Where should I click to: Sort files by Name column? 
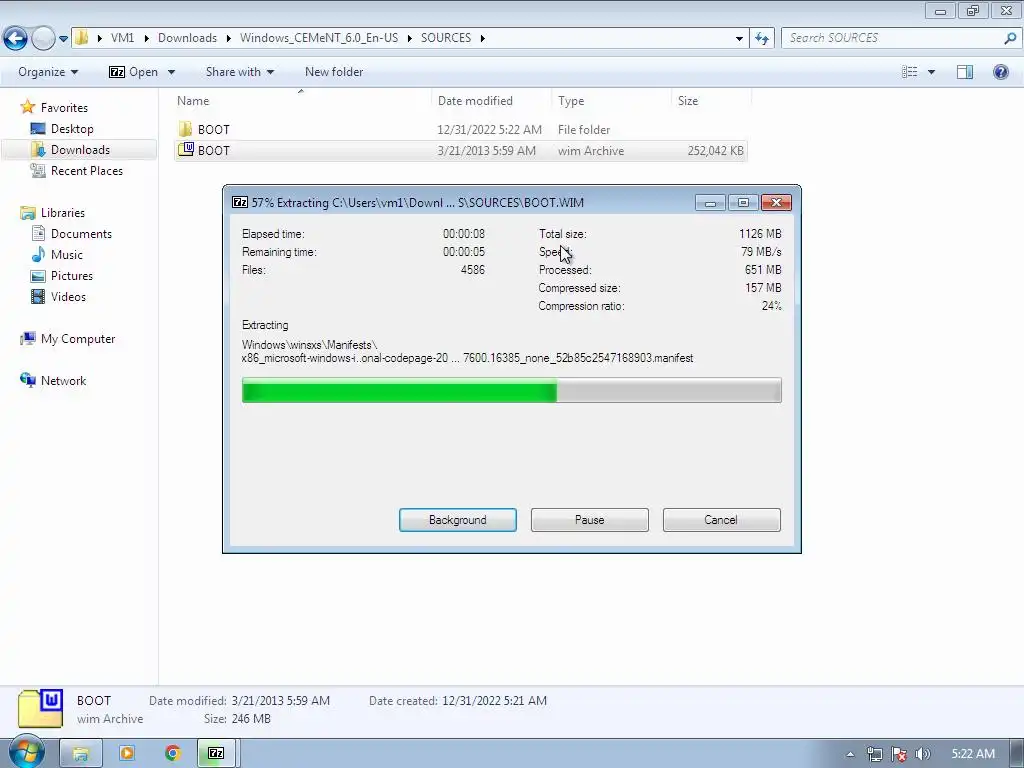point(301,101)
